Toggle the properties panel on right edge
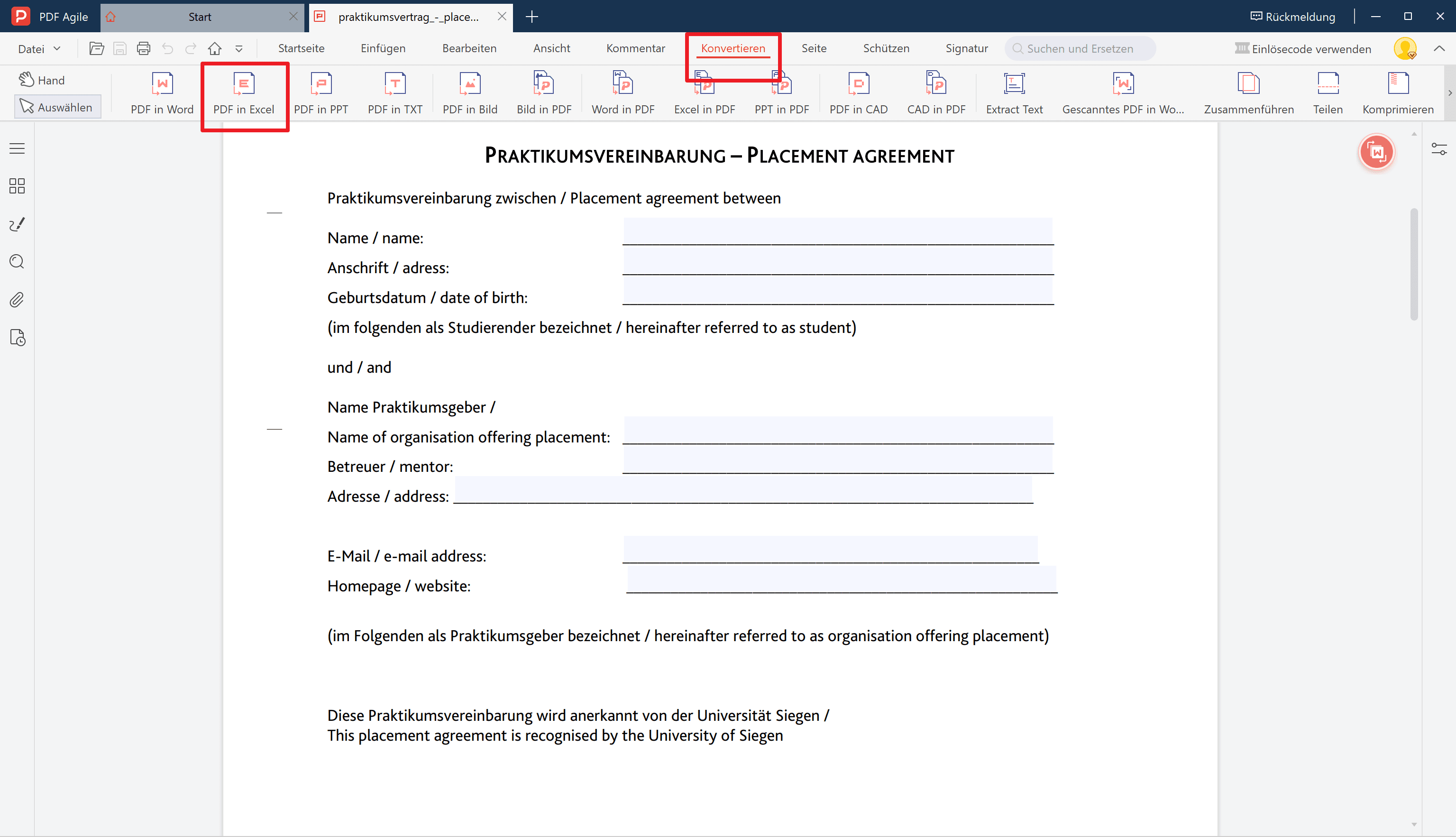 [x=1439, y=149]
